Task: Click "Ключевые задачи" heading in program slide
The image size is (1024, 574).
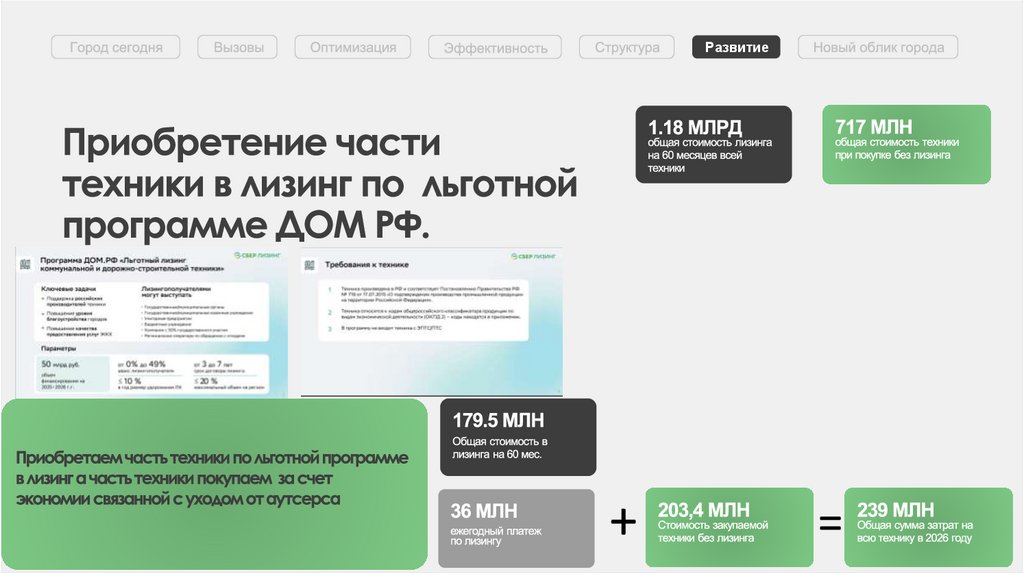Action: 69,289
